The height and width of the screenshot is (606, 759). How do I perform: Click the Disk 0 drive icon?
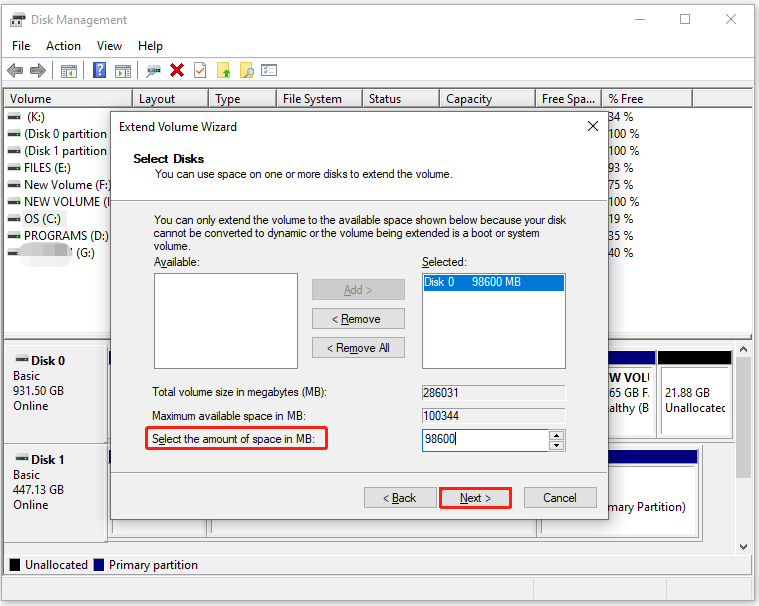tap(22, 359)
